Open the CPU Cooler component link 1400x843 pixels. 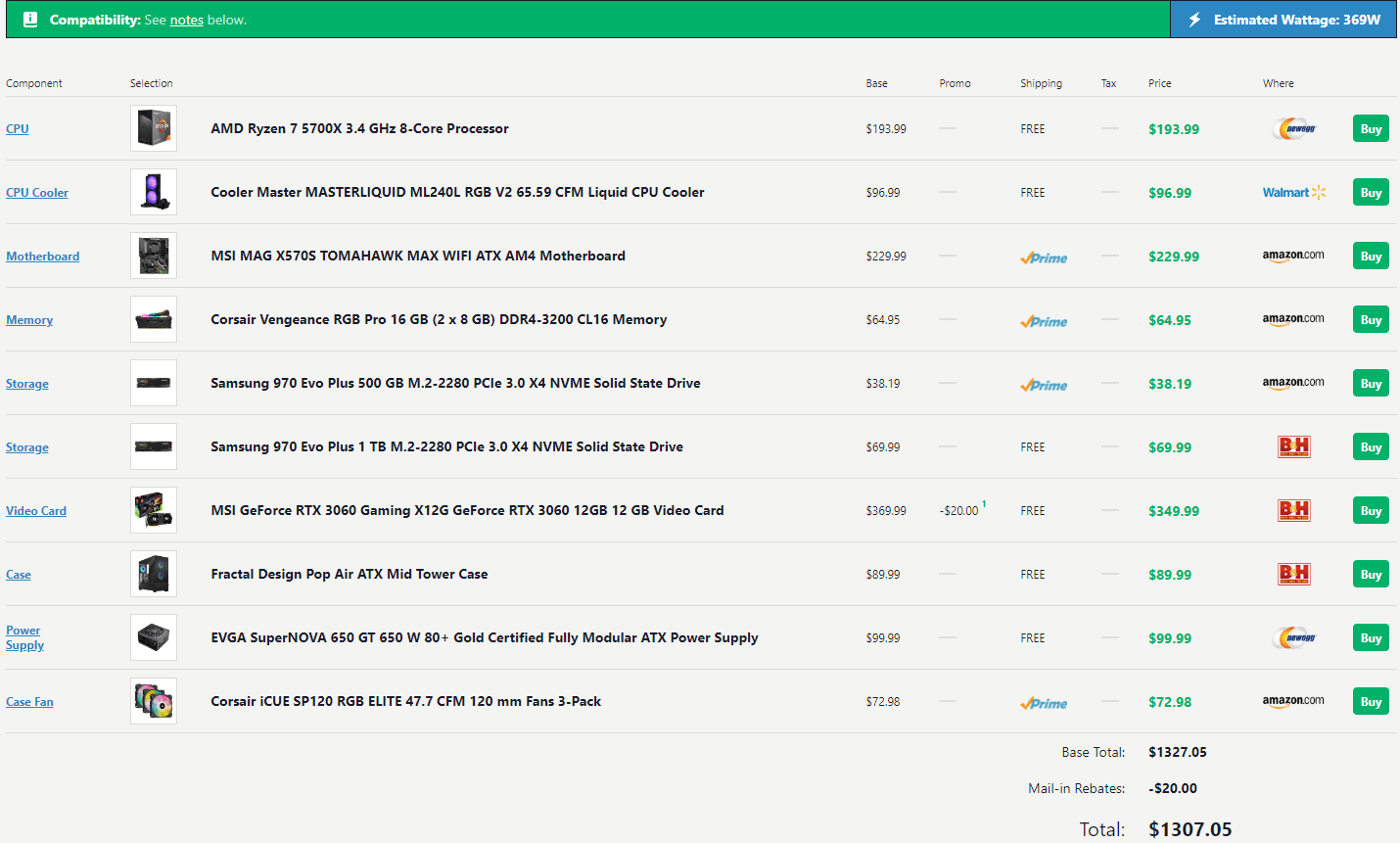point(37,193)
